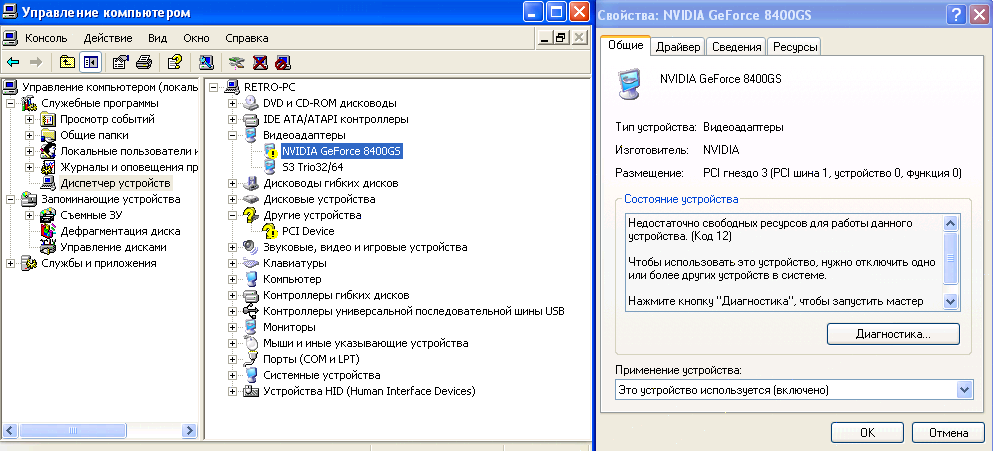Click OK in the properties dialog
This screenshot has height=451, width=993.
[867, 433]
